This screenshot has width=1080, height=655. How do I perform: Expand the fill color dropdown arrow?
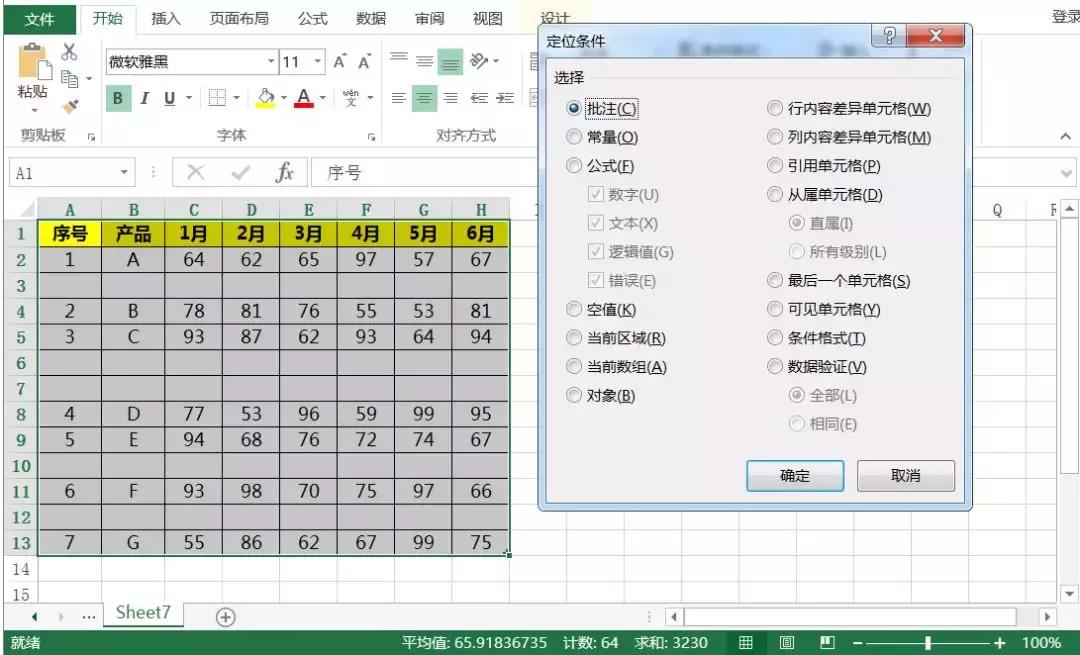click(282, 98)
